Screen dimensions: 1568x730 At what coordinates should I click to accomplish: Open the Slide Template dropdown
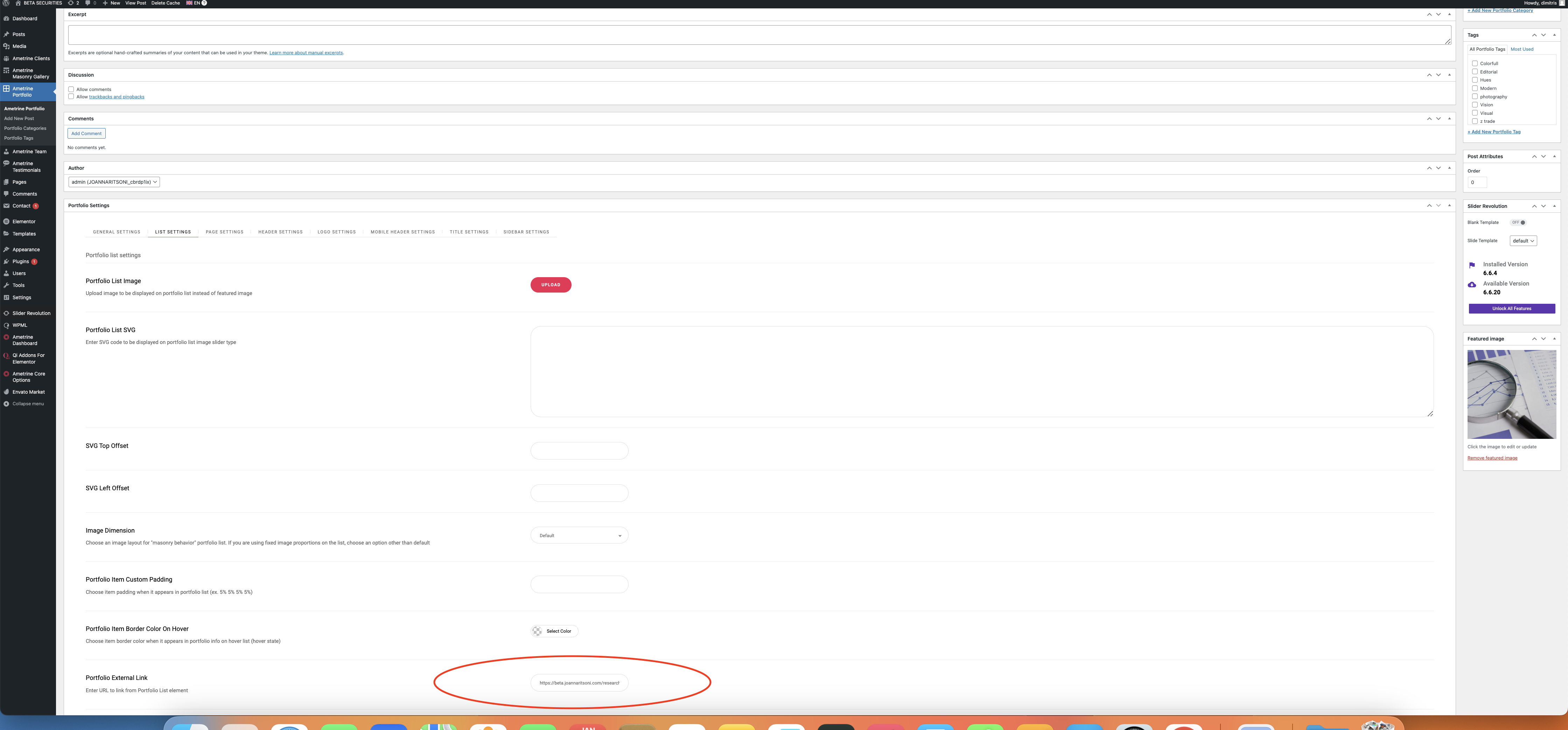point(1523,241)
